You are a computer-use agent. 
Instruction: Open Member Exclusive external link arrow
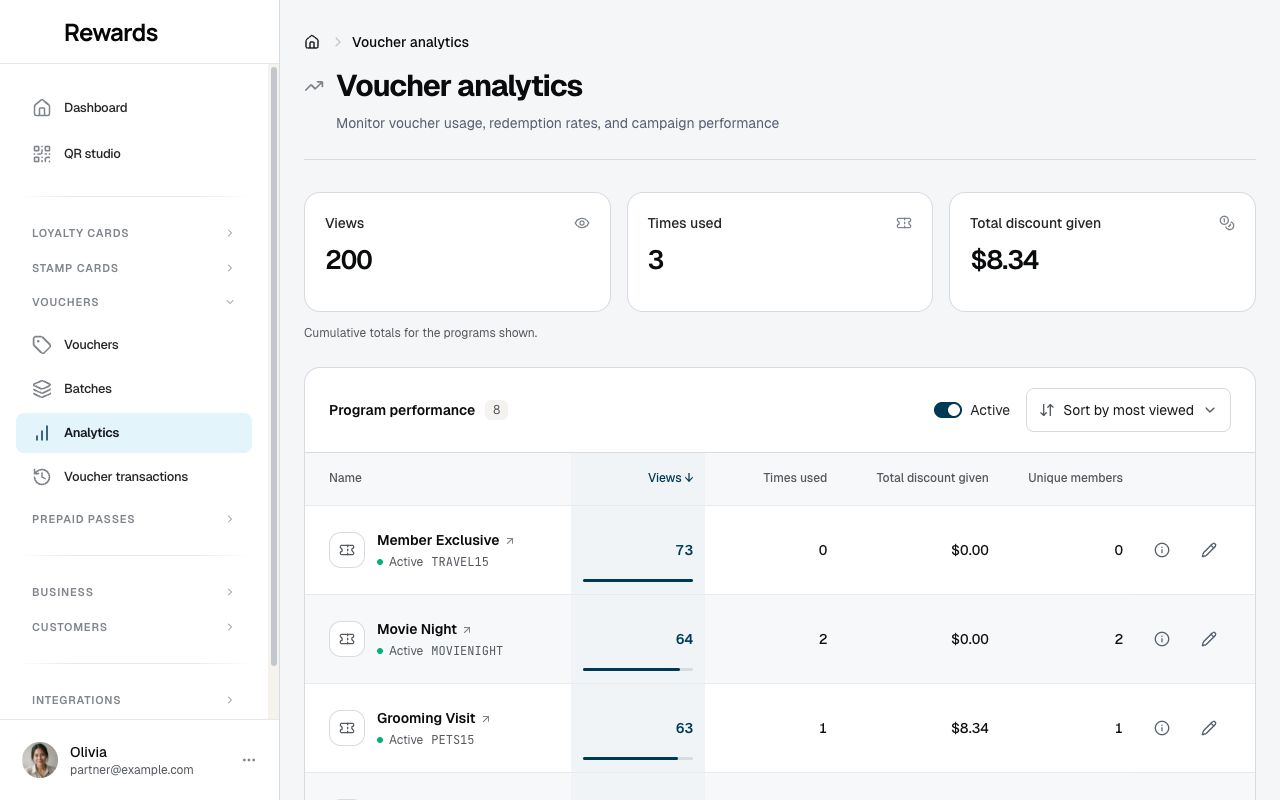pos(510,541)
